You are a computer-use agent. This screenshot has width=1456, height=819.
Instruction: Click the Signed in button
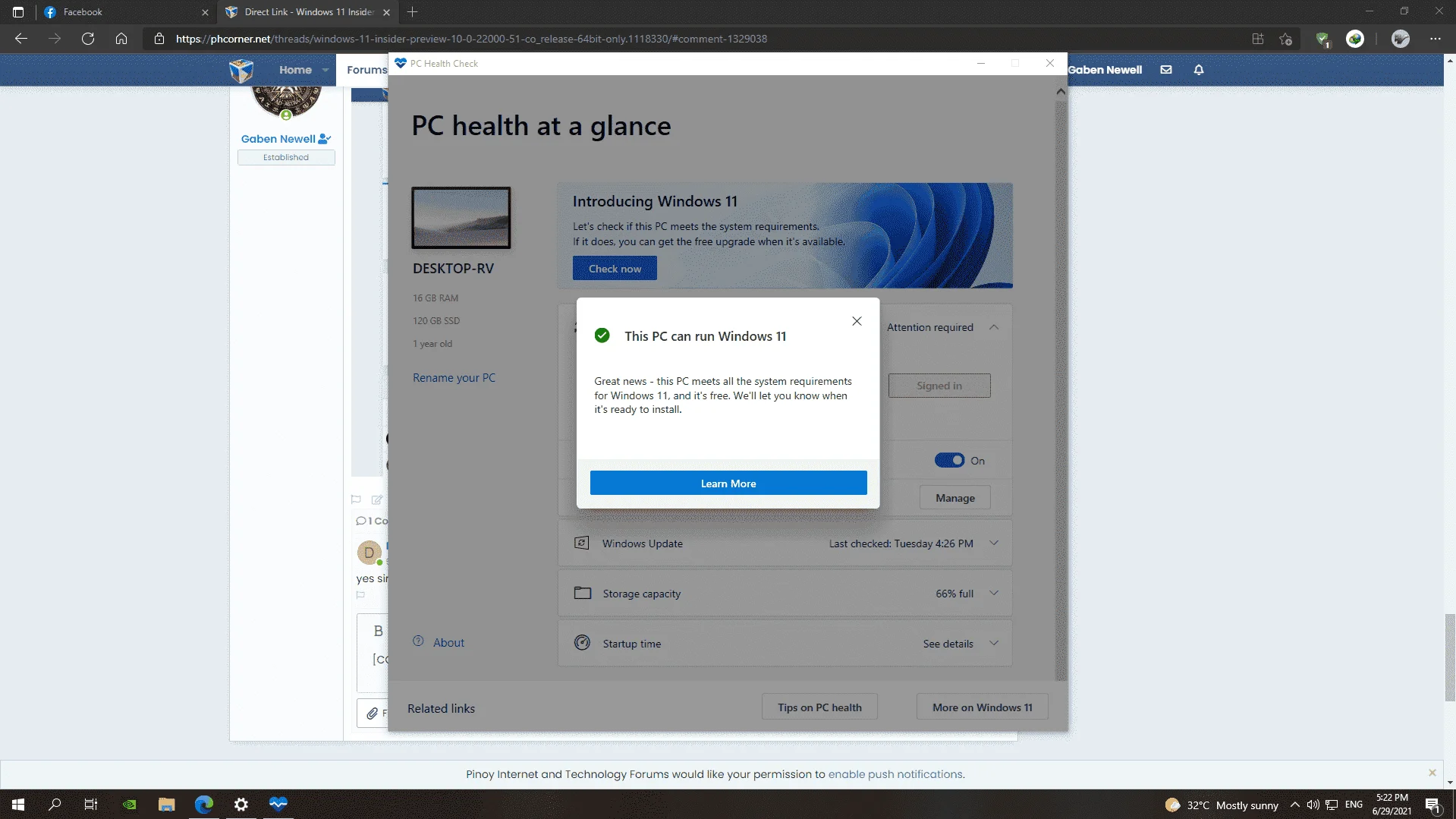[939, 386]
